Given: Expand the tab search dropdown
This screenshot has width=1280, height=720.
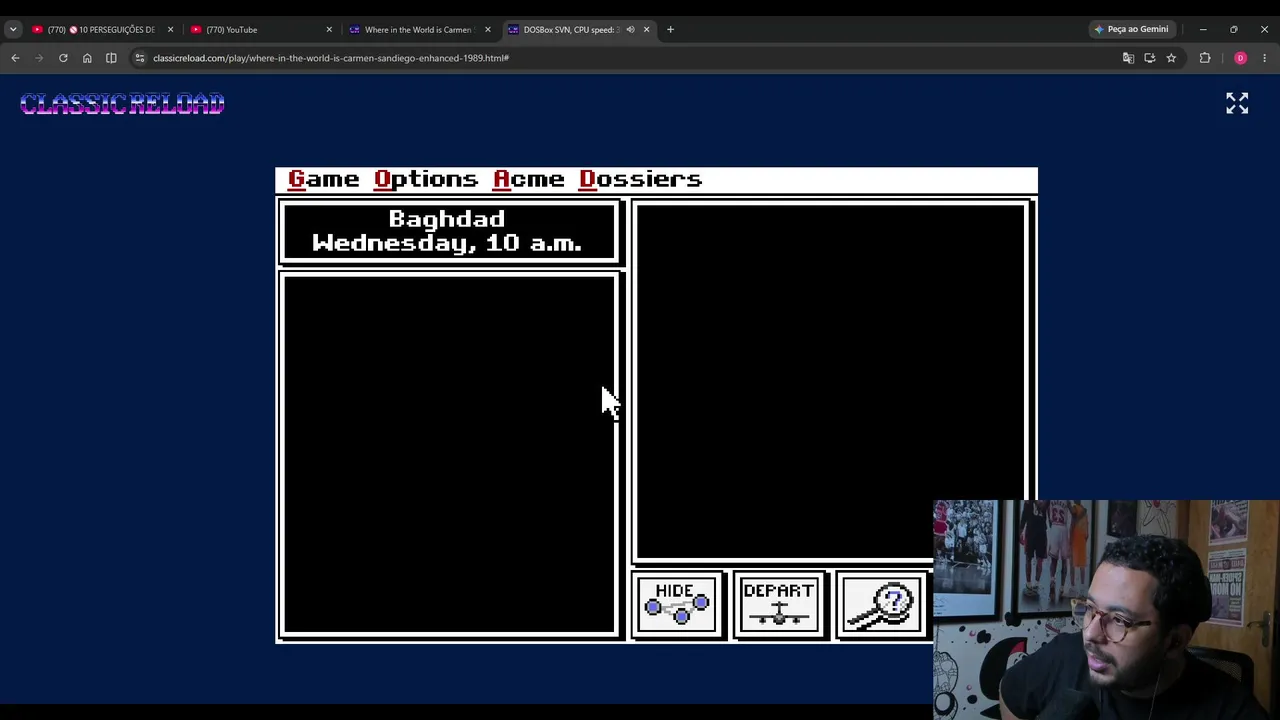Looking at the screenshot, I should pyautogui.click(x=13, y=30).
